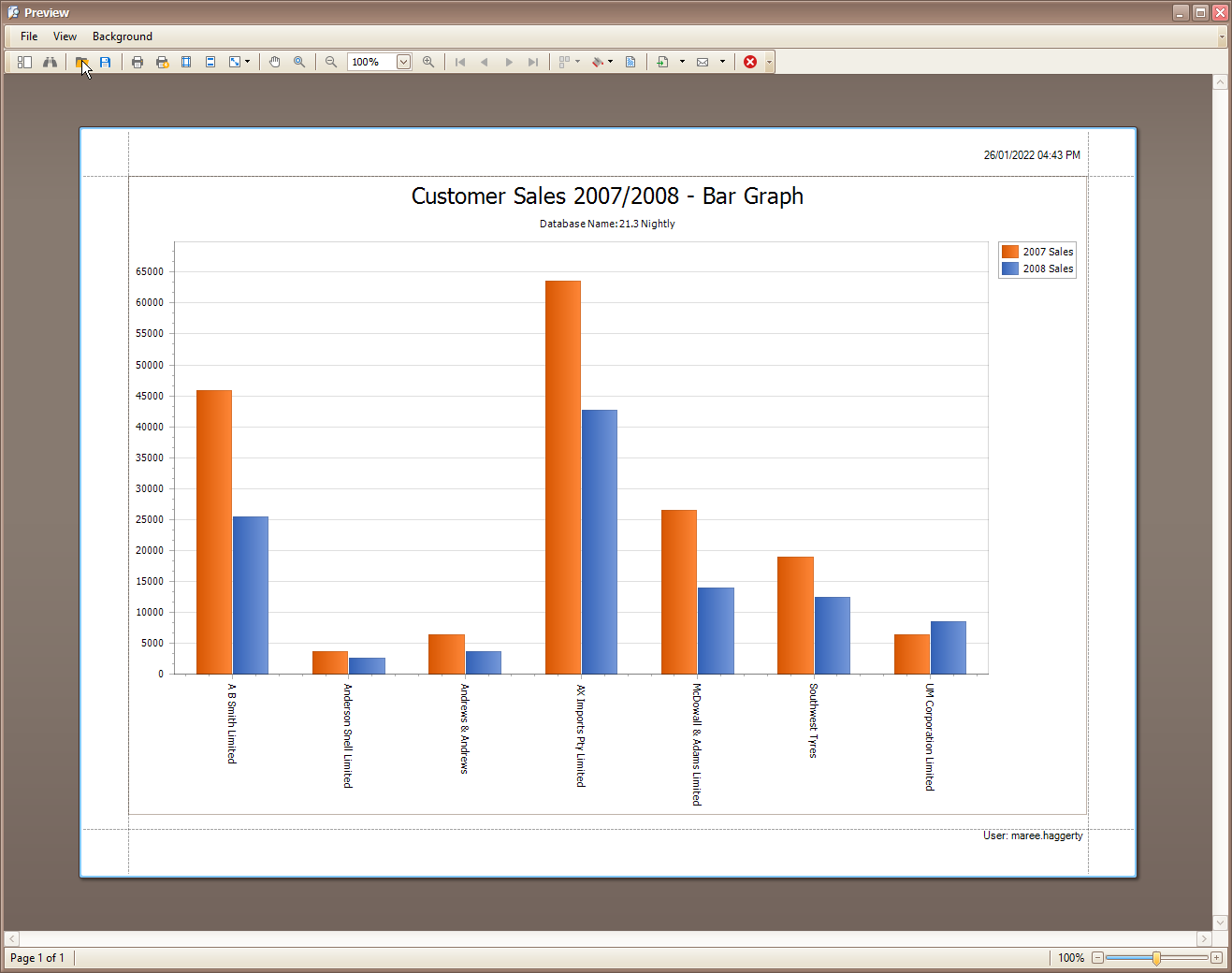Click the Send via E-Mail envelope icon
This screenshot has height=973, width=1232.
[703, 62]
